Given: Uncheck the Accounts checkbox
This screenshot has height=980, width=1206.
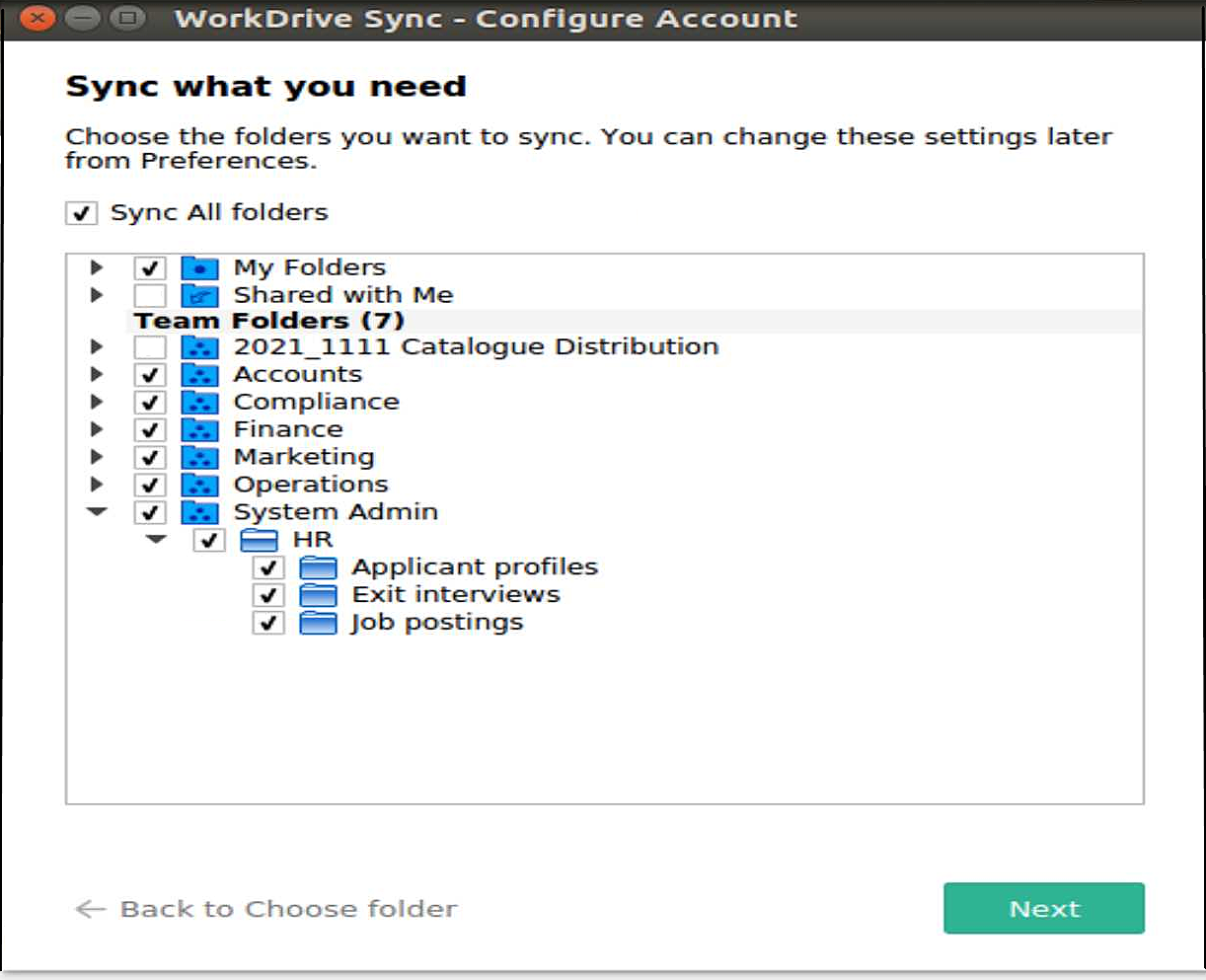Looking at the screenshot, I should click(x=150, y=375).
